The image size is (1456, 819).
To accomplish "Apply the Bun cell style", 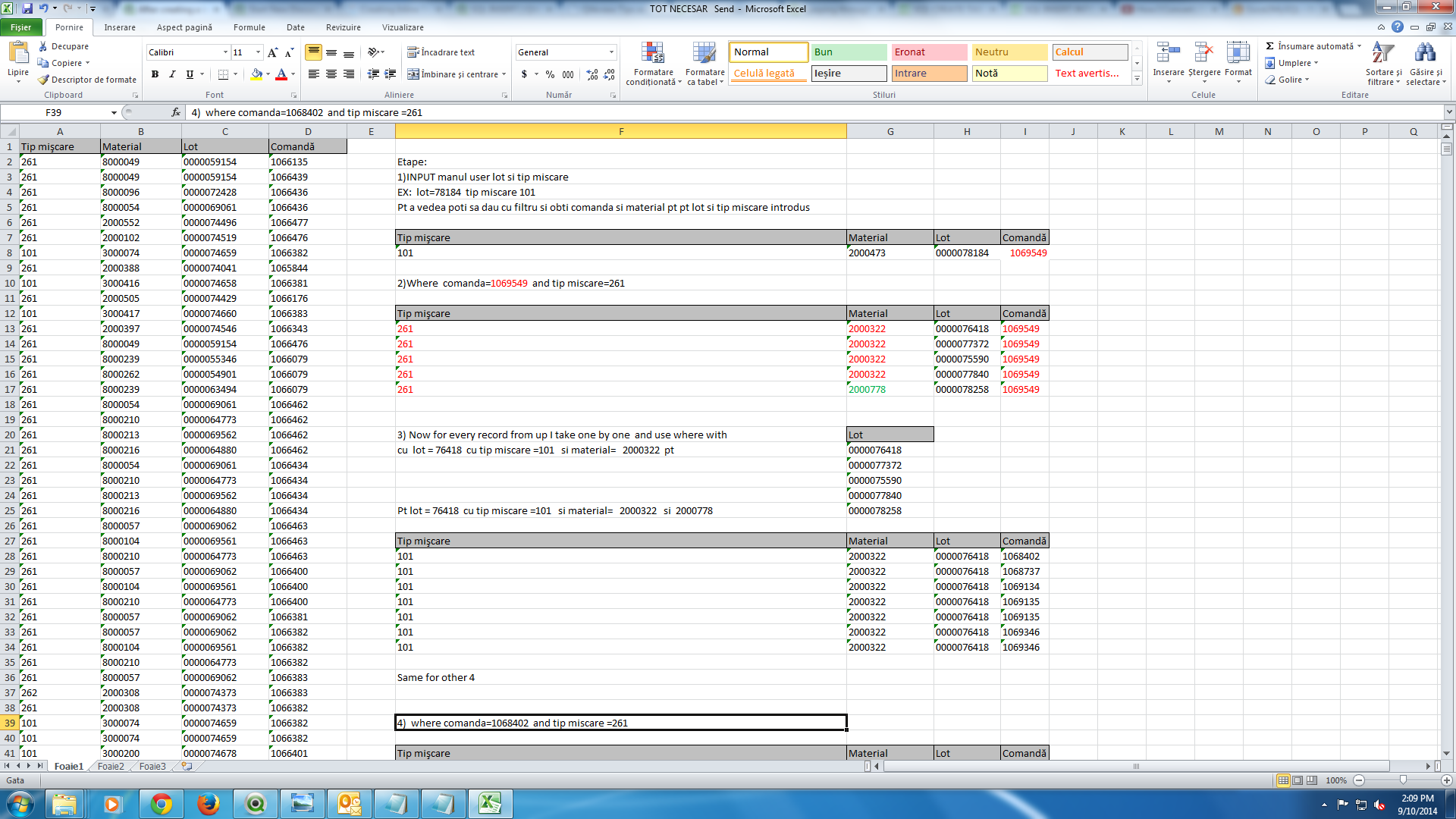I will 849,52.
